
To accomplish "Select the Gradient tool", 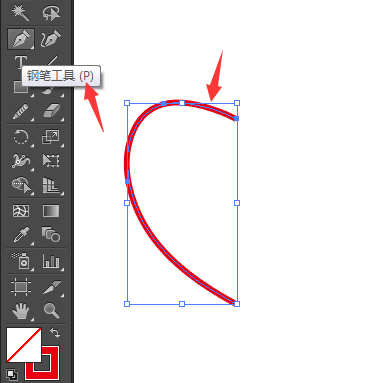I will click(51, 211).
